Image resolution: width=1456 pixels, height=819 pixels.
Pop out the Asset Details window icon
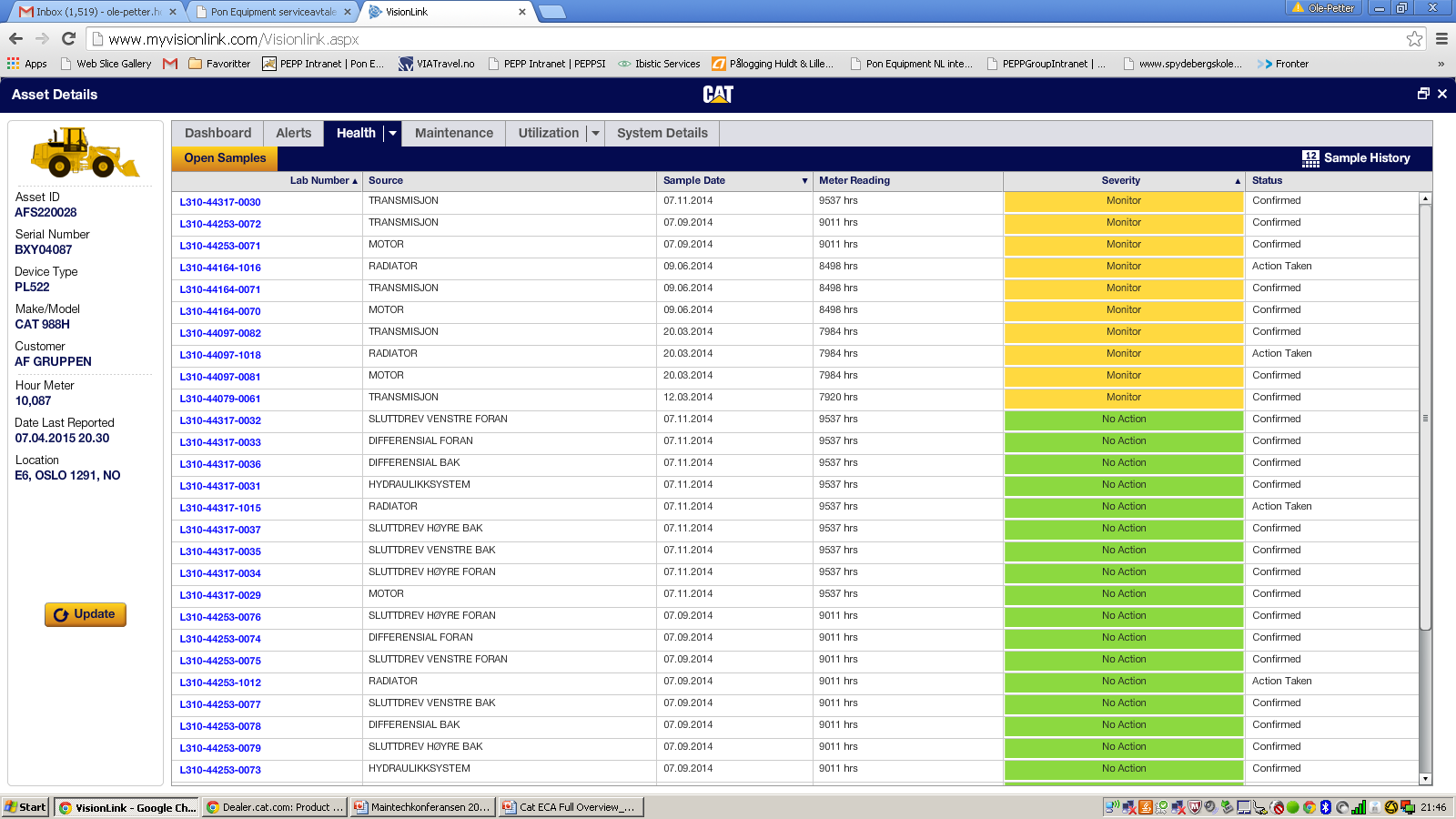point(1423,94)
